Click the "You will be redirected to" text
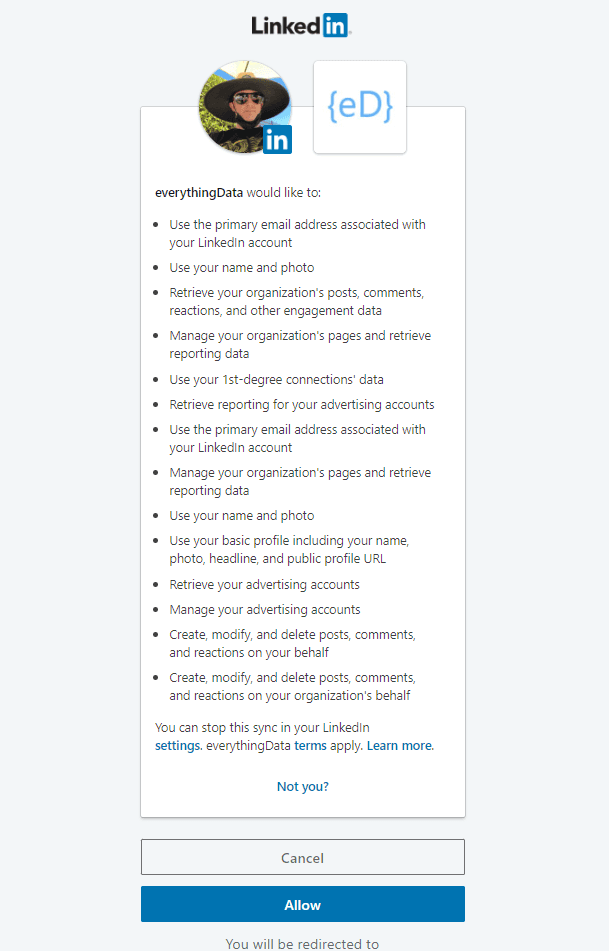 coord(302,943)
